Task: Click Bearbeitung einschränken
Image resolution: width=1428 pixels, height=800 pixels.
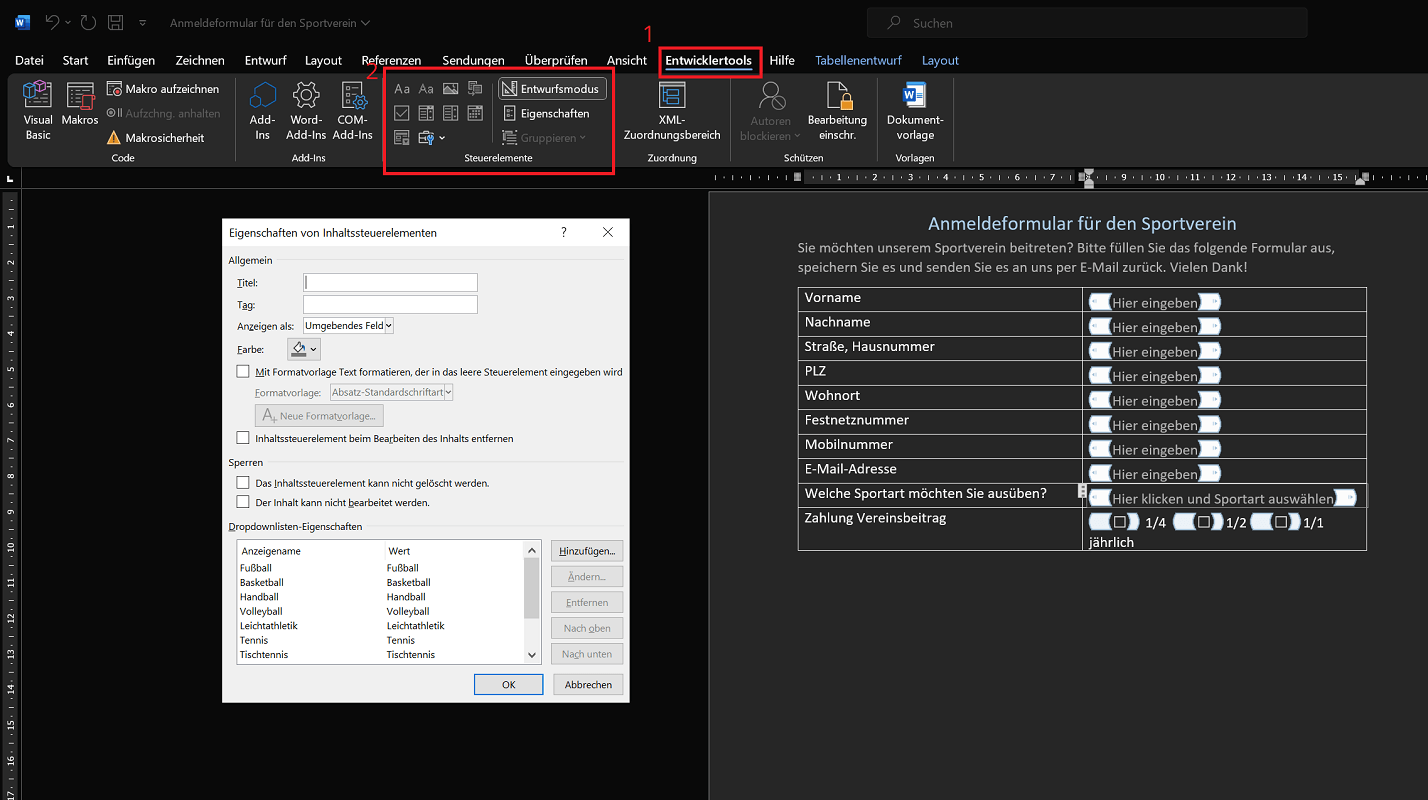Action: point(838,111)
